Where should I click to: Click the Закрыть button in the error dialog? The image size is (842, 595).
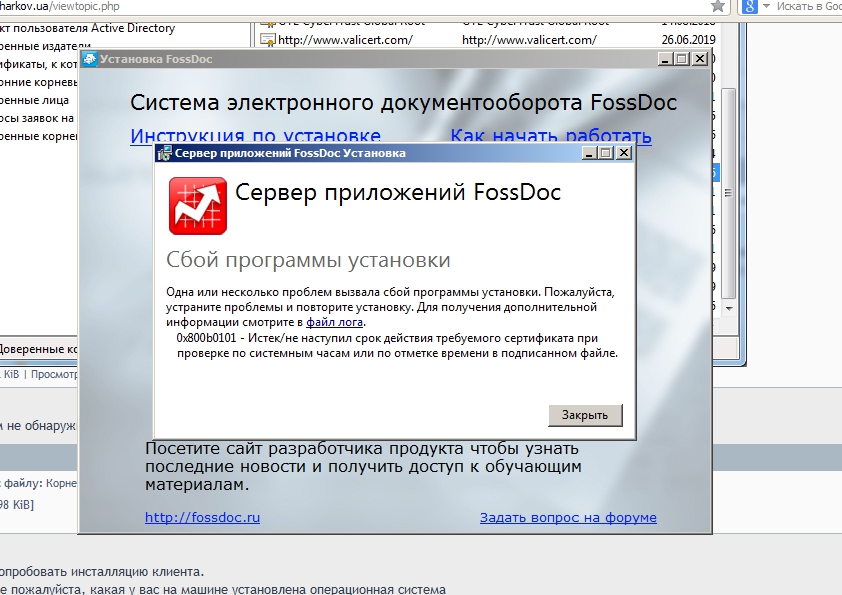[585, 415]
